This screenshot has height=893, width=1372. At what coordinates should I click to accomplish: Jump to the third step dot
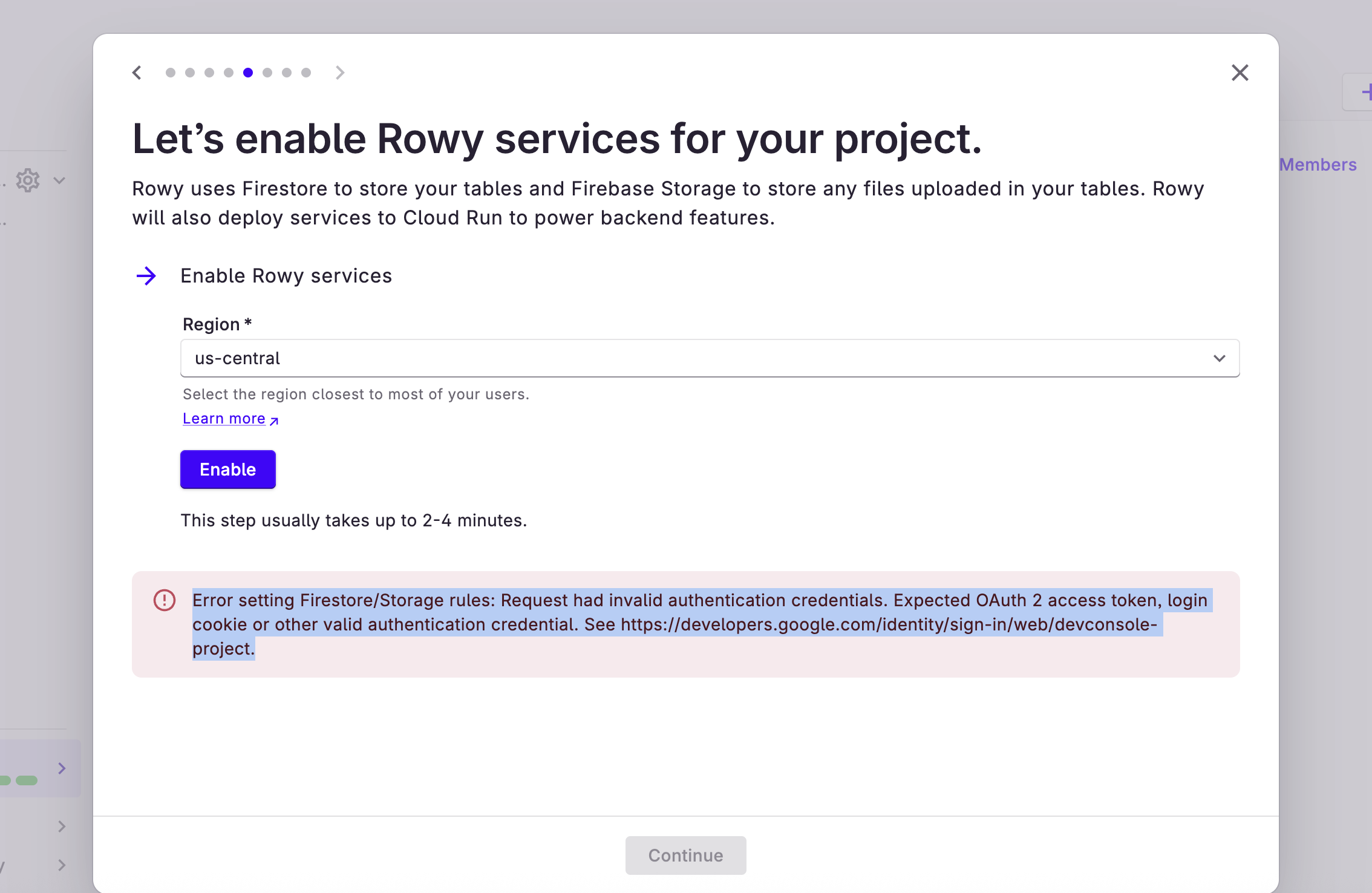[209, 73]
